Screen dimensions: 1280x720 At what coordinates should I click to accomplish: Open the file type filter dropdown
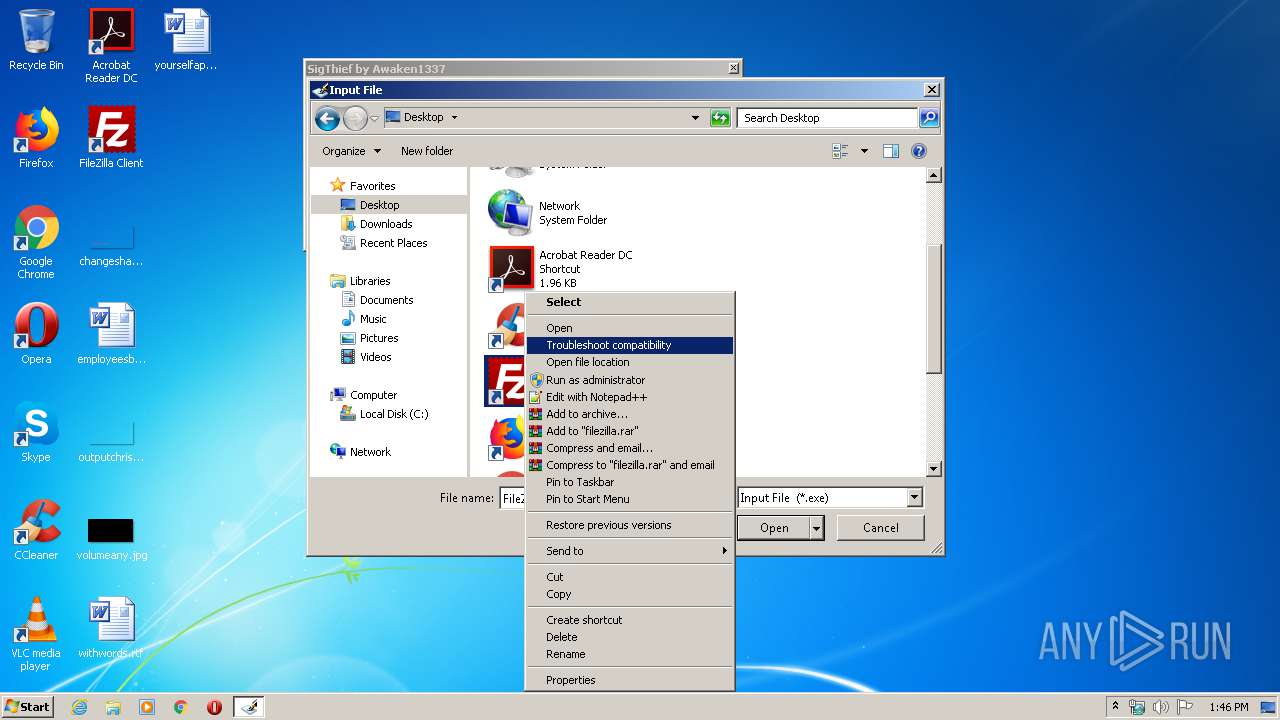pos(914,498)
